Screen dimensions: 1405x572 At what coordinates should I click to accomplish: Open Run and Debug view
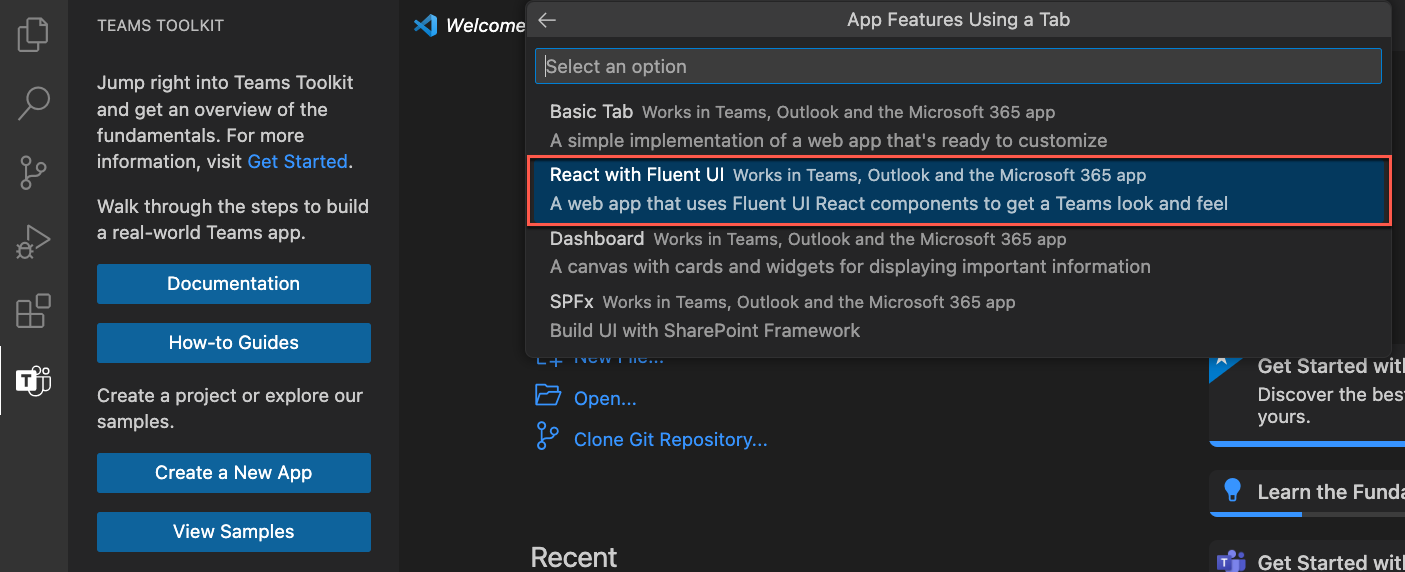33,241
